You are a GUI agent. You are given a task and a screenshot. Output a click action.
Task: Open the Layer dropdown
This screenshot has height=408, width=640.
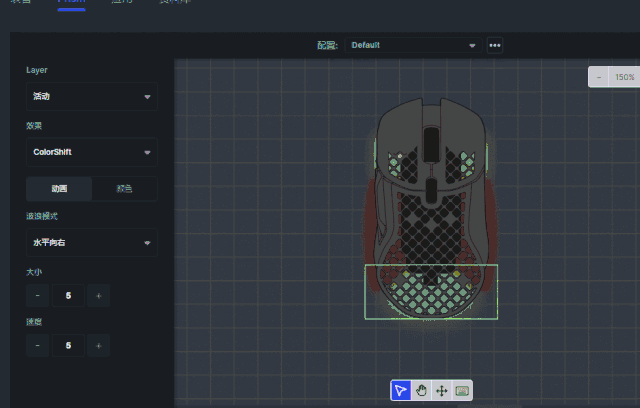click(92, 97)
